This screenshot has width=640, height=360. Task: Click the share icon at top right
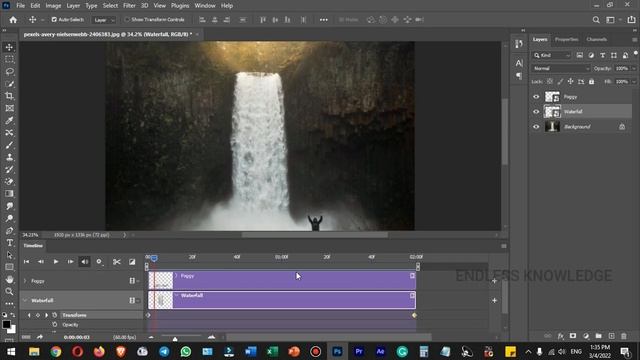click(631, 20)
